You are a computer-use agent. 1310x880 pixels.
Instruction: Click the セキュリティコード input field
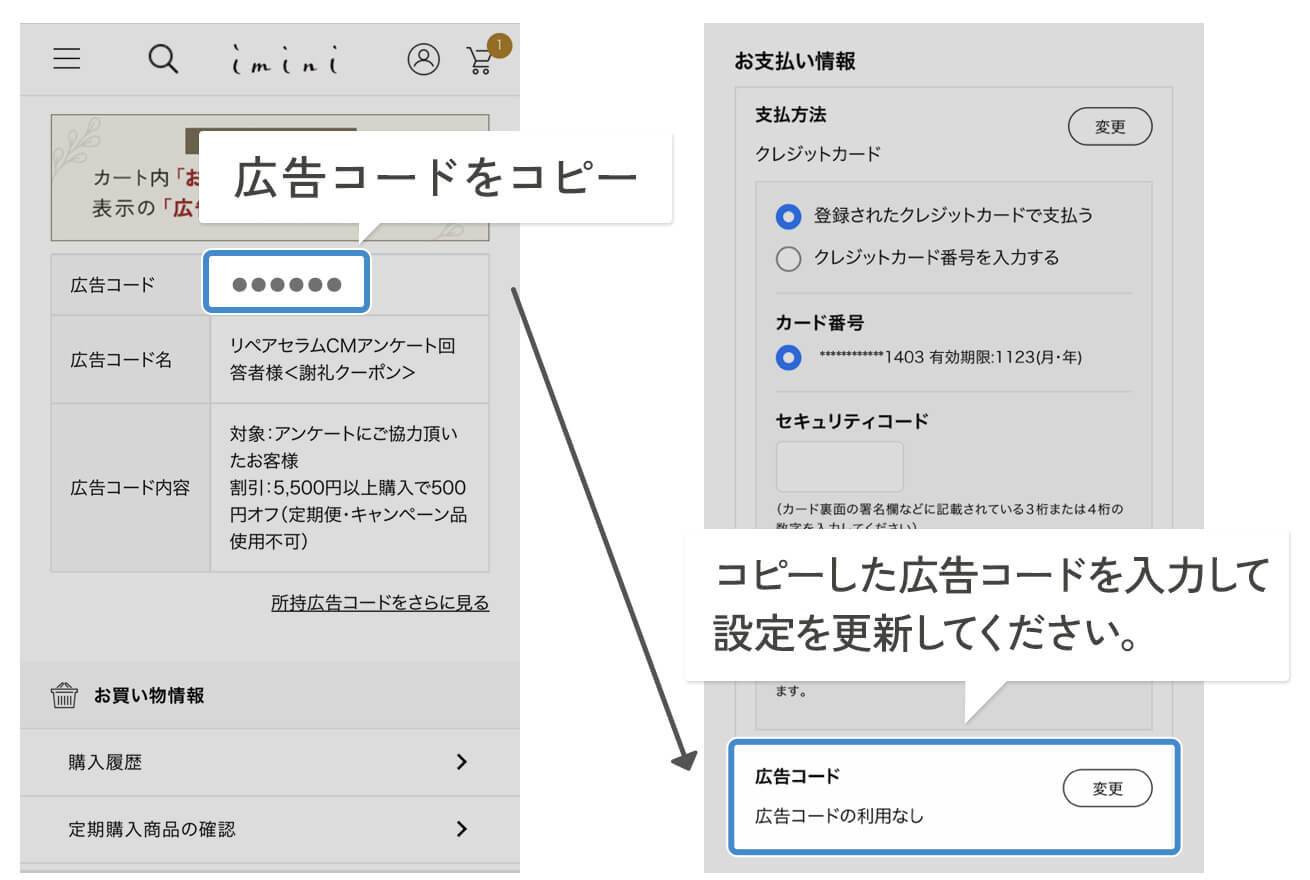click(x=840, y=465)
